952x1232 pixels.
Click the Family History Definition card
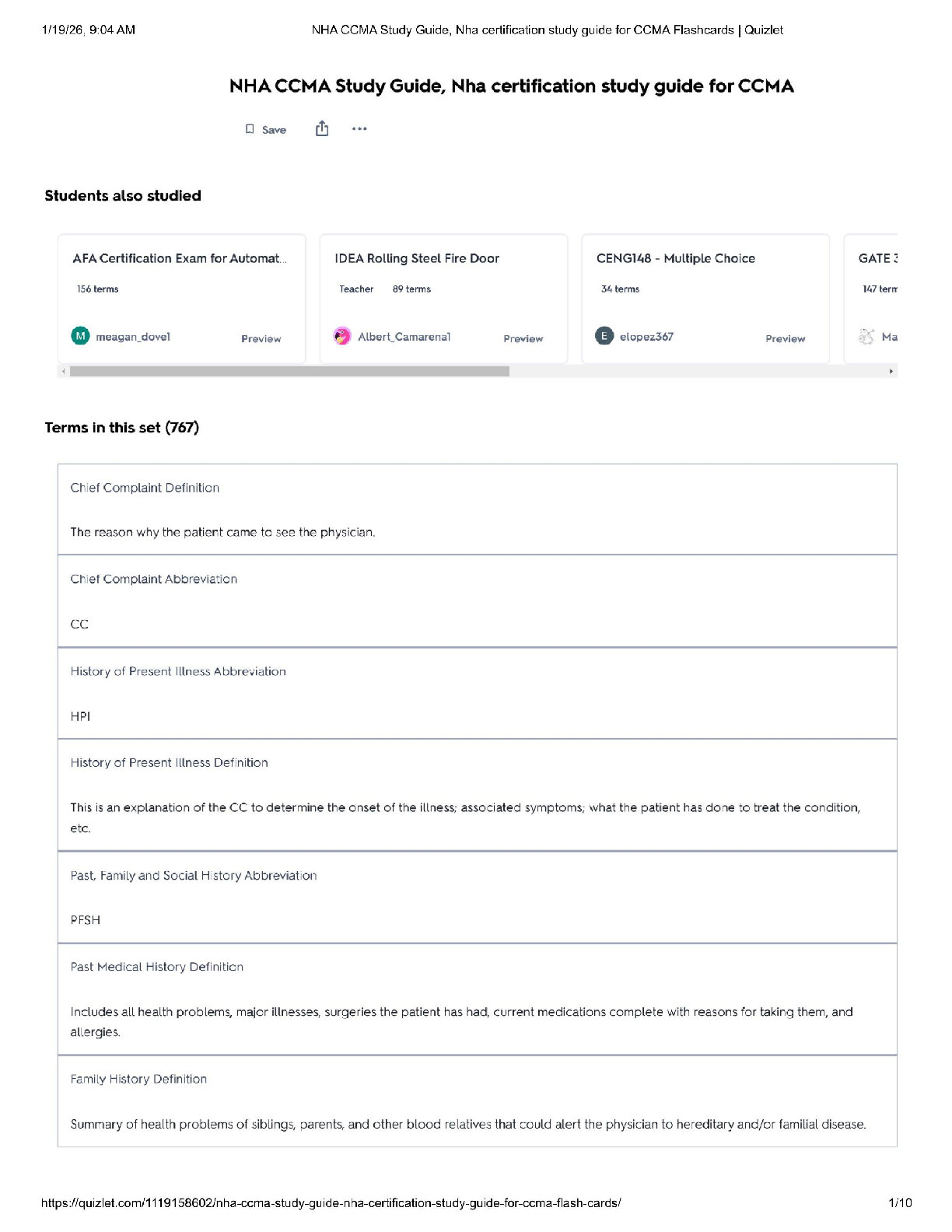(477, 1101)
